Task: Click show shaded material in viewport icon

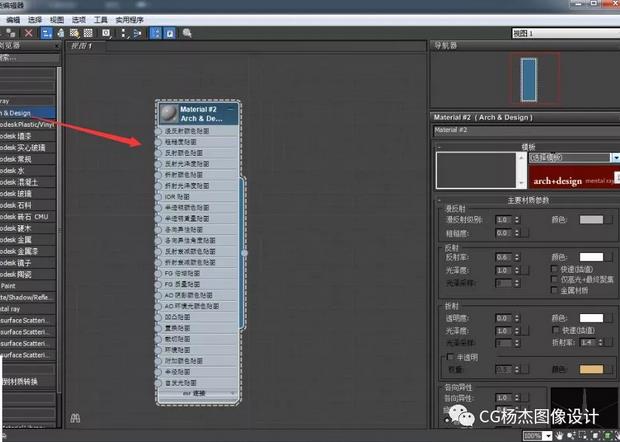Action: tap(74, 33)
